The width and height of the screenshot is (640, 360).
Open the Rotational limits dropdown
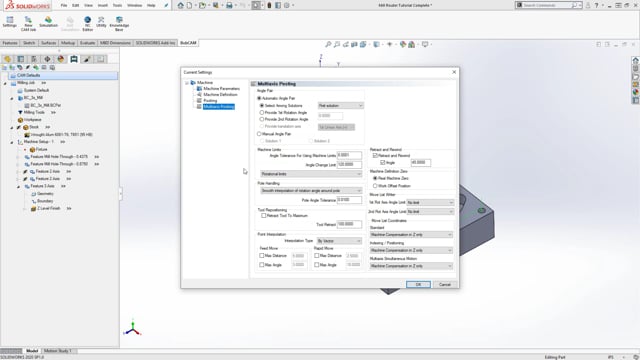coord(311,174)
